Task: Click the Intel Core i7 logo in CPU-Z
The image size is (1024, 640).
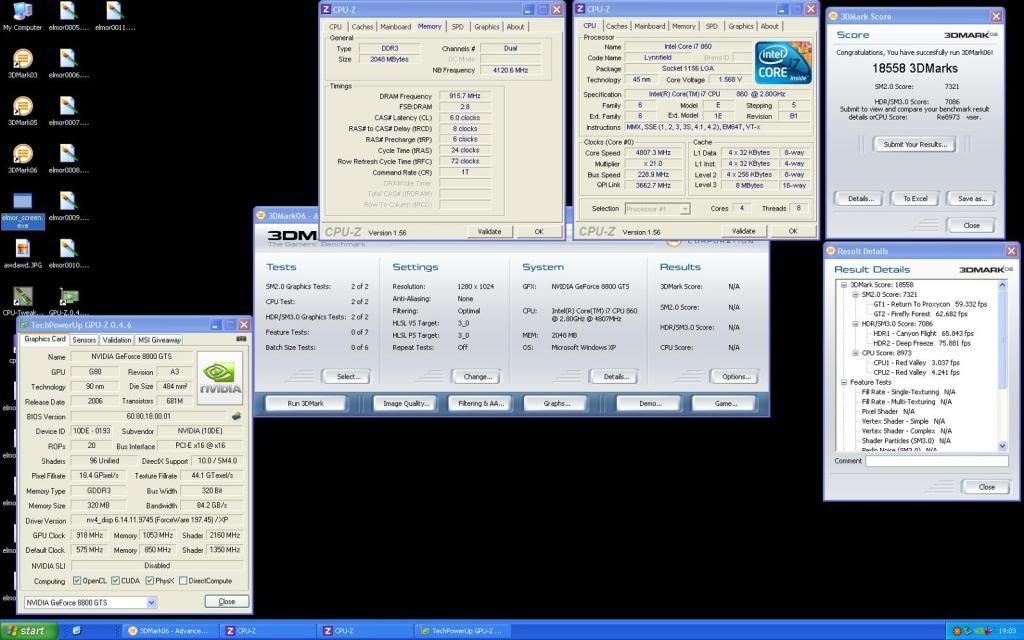Action: 785,63
